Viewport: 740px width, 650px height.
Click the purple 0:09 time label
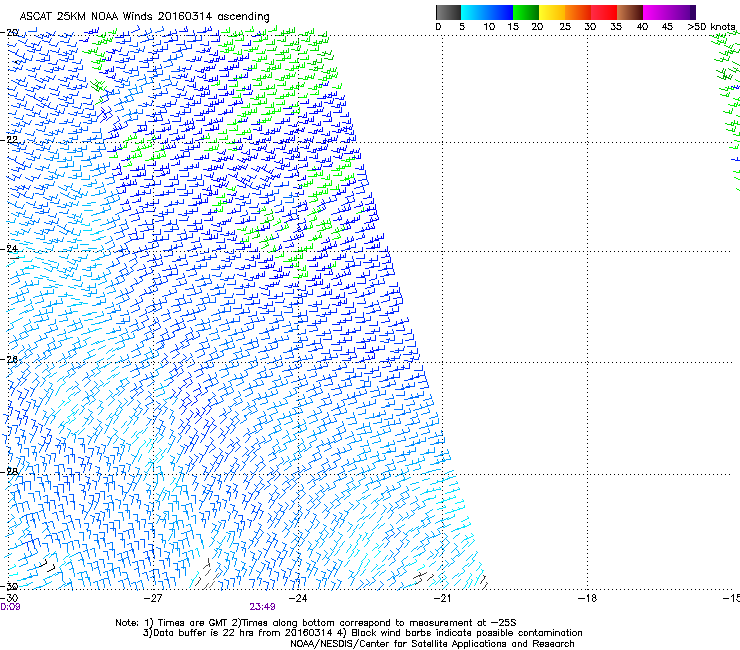click(10, 607)
